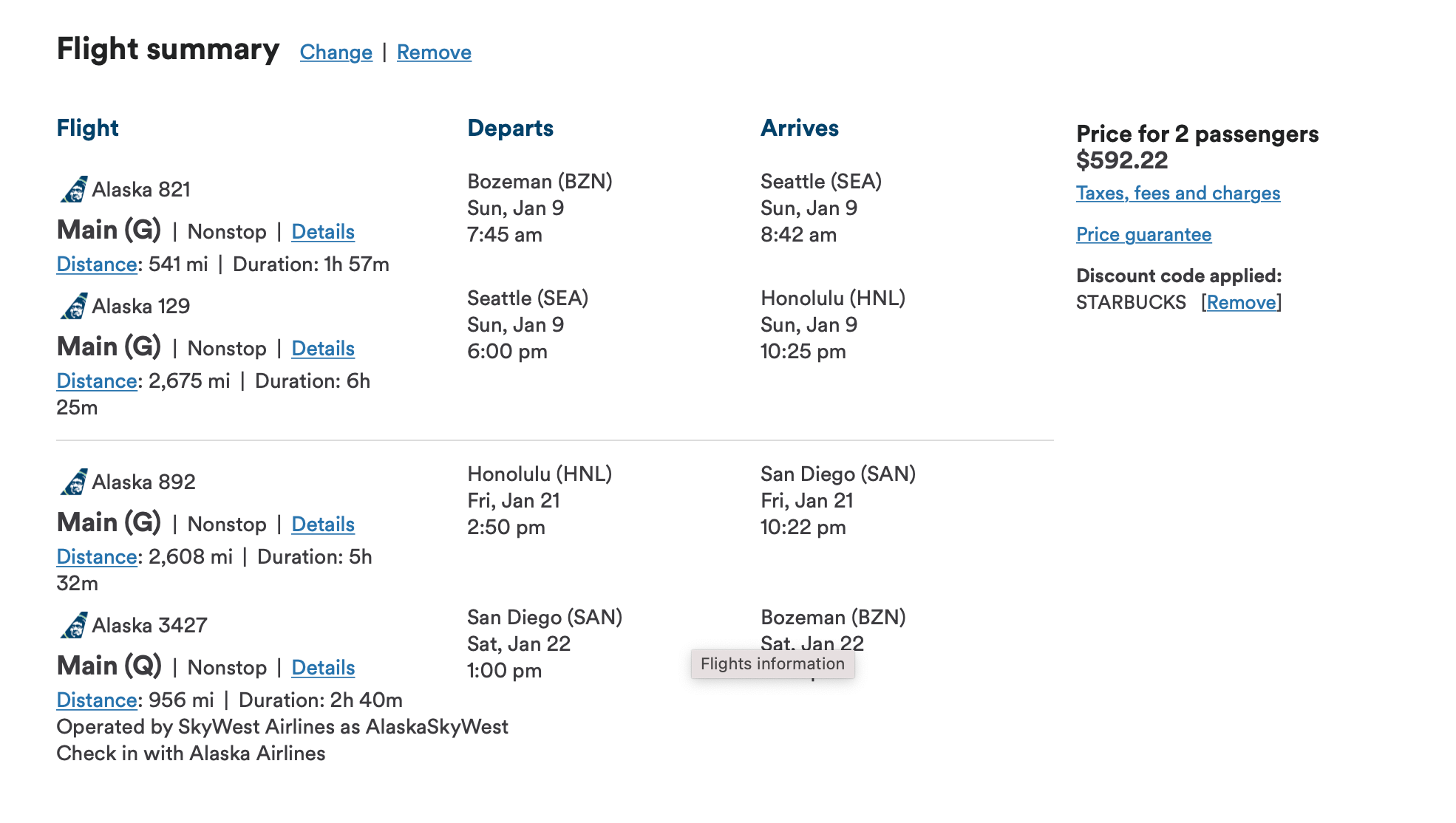This screenshot has width=1456, height=823.
Task: Click Distance link for 2,608 mi flight
Action: tap(97, 557)
